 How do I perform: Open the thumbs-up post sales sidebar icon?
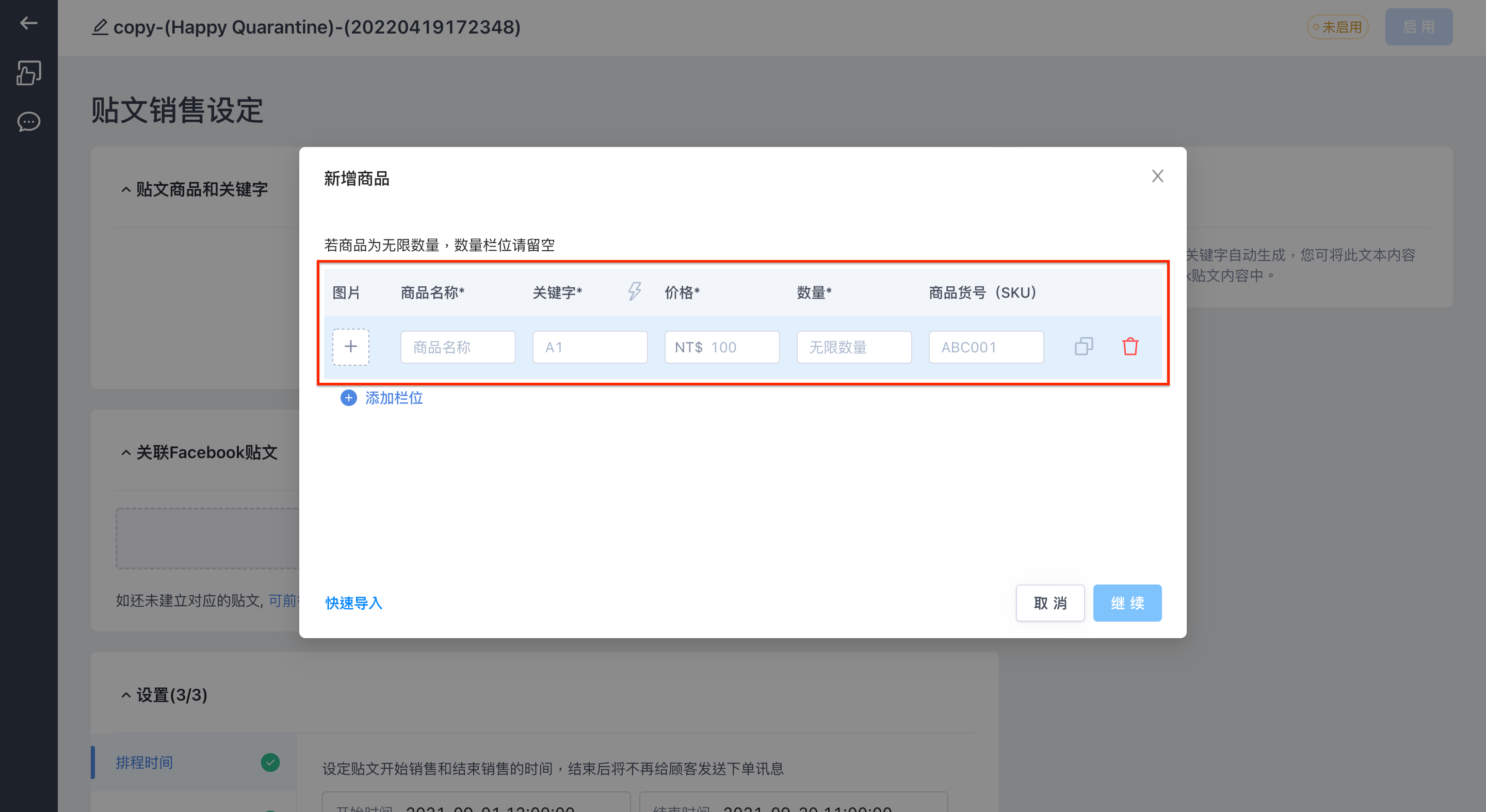[28, 73]
